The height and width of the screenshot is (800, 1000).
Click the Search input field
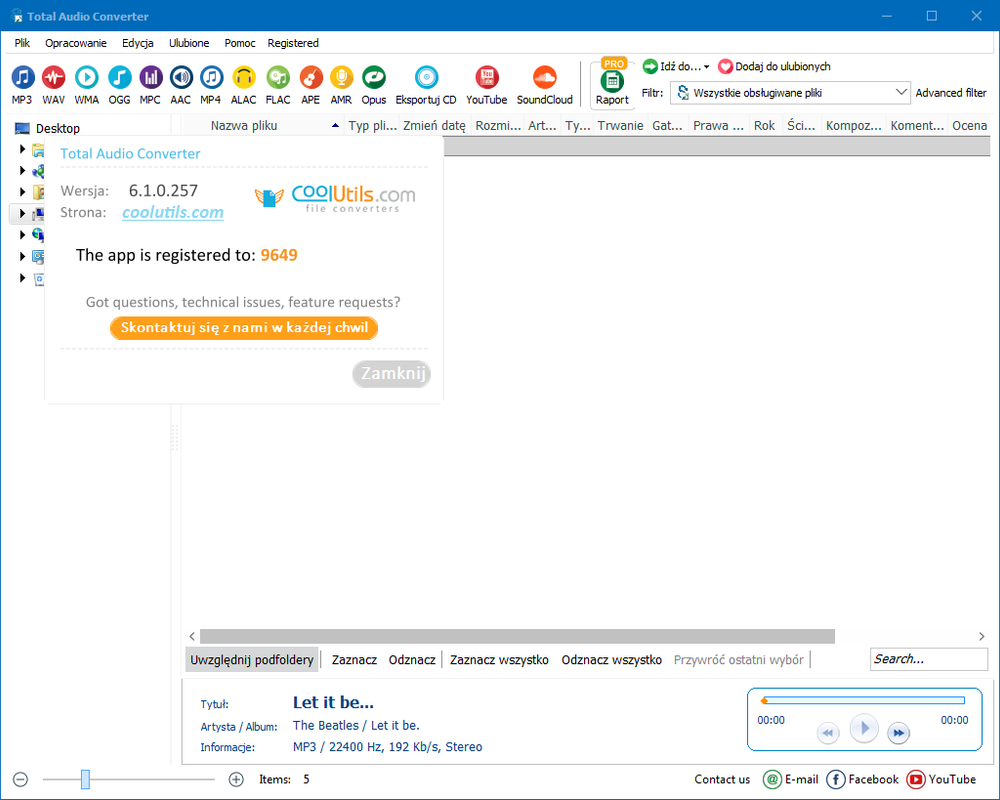click(929, 659)
